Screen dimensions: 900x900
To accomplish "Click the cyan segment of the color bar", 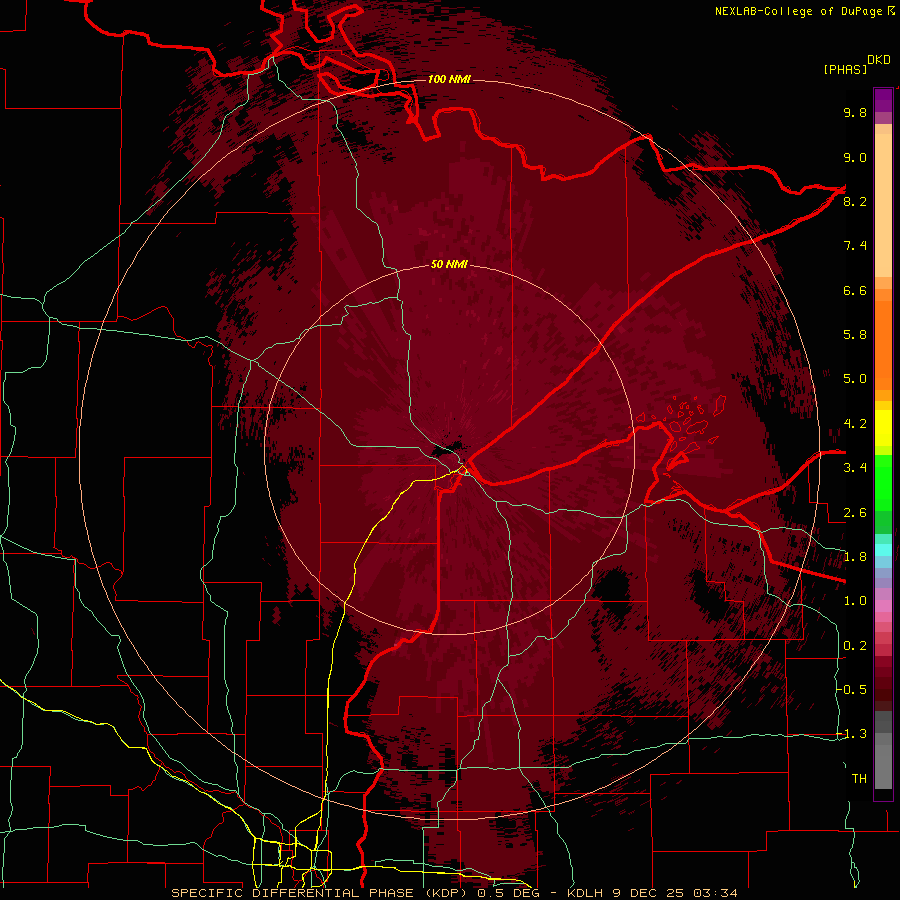I will point(883,550).
